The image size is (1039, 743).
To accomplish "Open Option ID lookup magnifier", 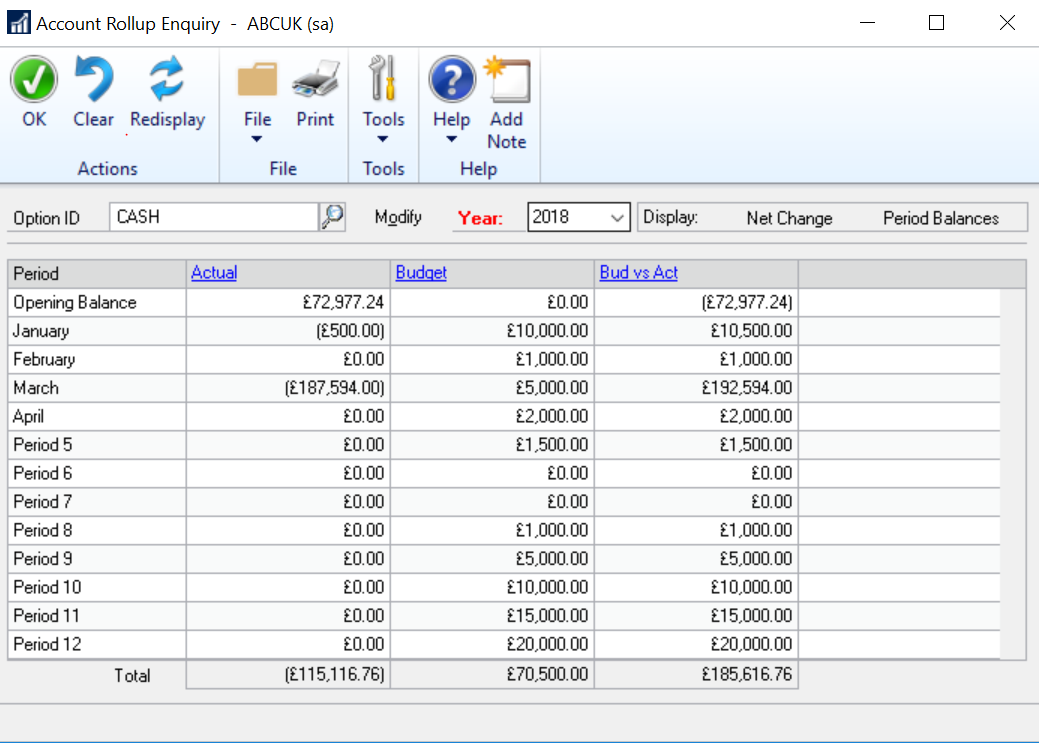I will [332, 217].
